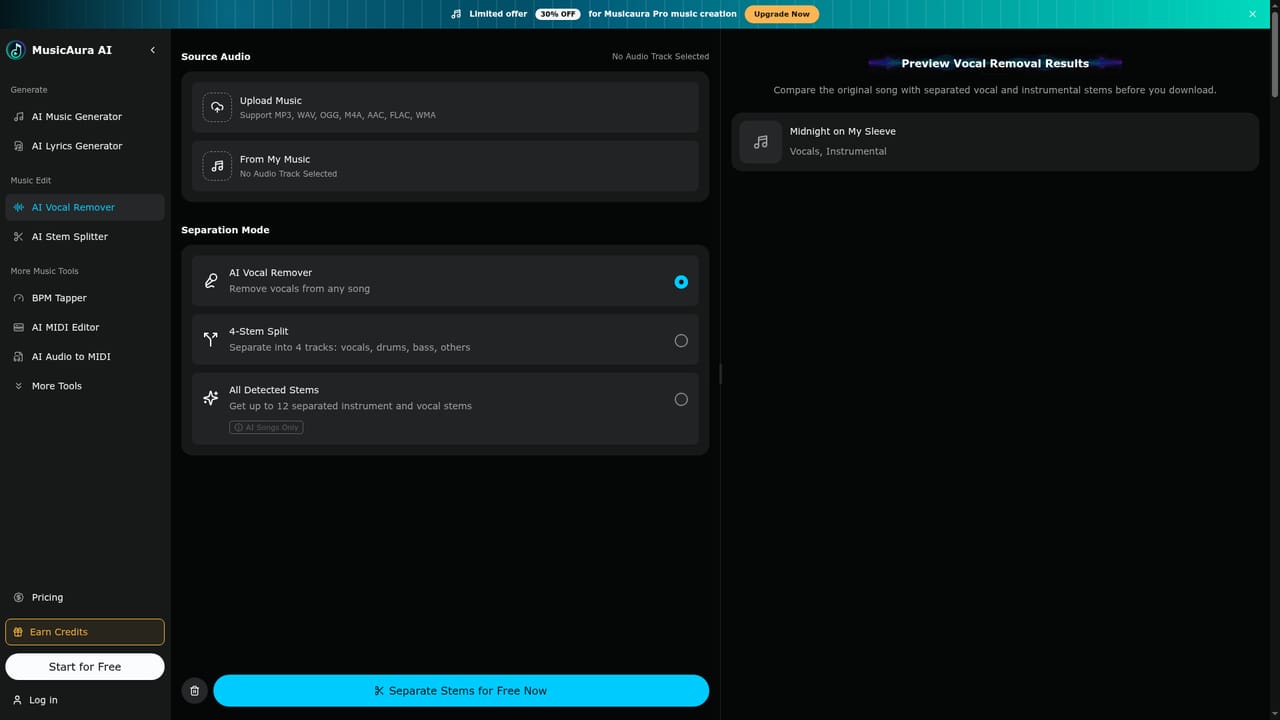The width and height of the screenshot is (1280, 720).
Task: Click the banner music note icon
Action: 456,14
